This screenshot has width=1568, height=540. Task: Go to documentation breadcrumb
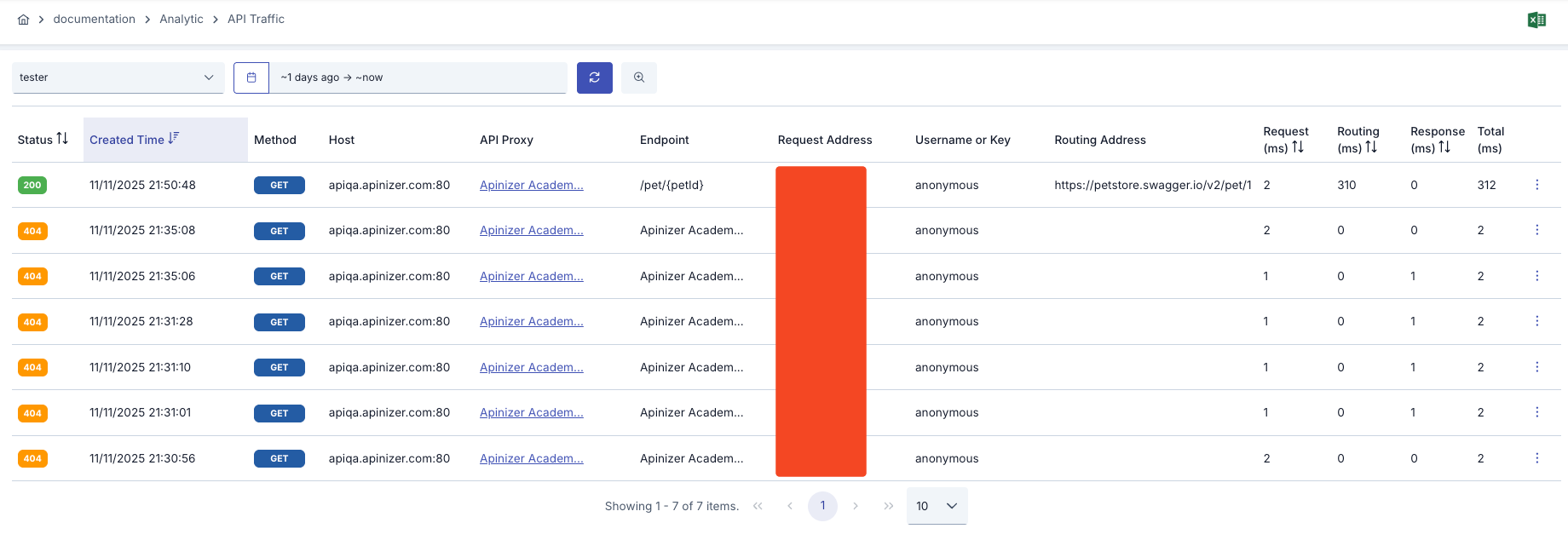pos(94,19)
